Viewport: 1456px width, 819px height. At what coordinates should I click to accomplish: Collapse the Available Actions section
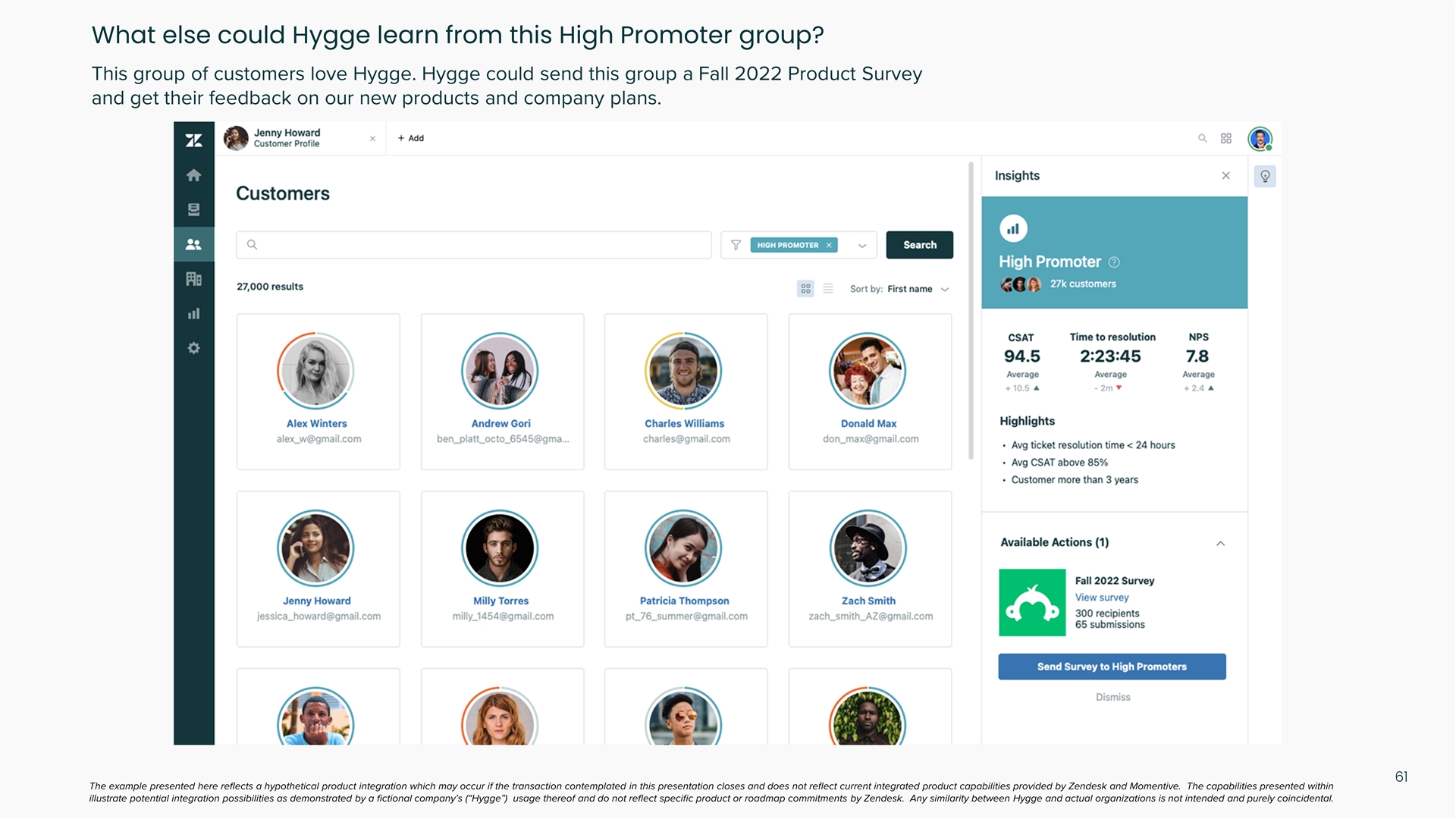coord(1220,543)
